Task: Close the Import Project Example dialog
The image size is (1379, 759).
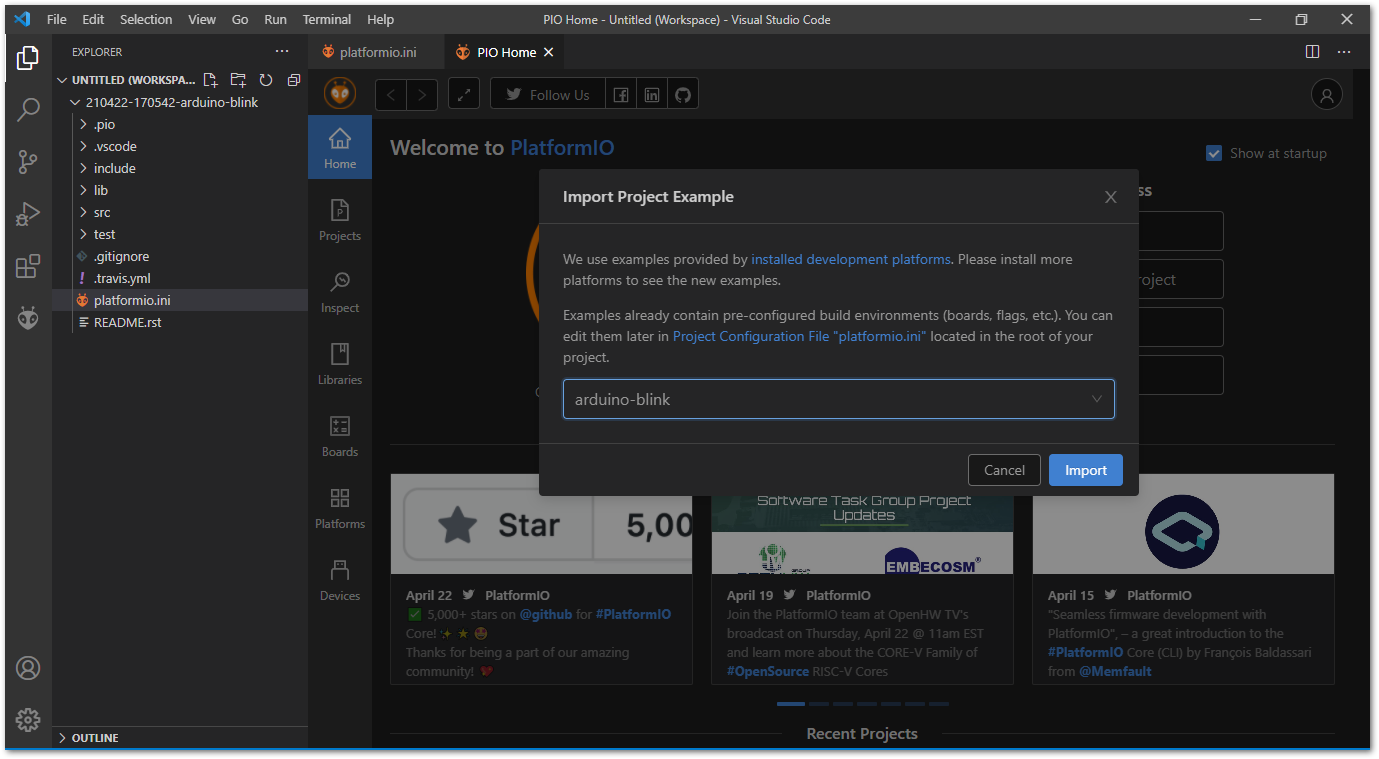Action: 1110,197
